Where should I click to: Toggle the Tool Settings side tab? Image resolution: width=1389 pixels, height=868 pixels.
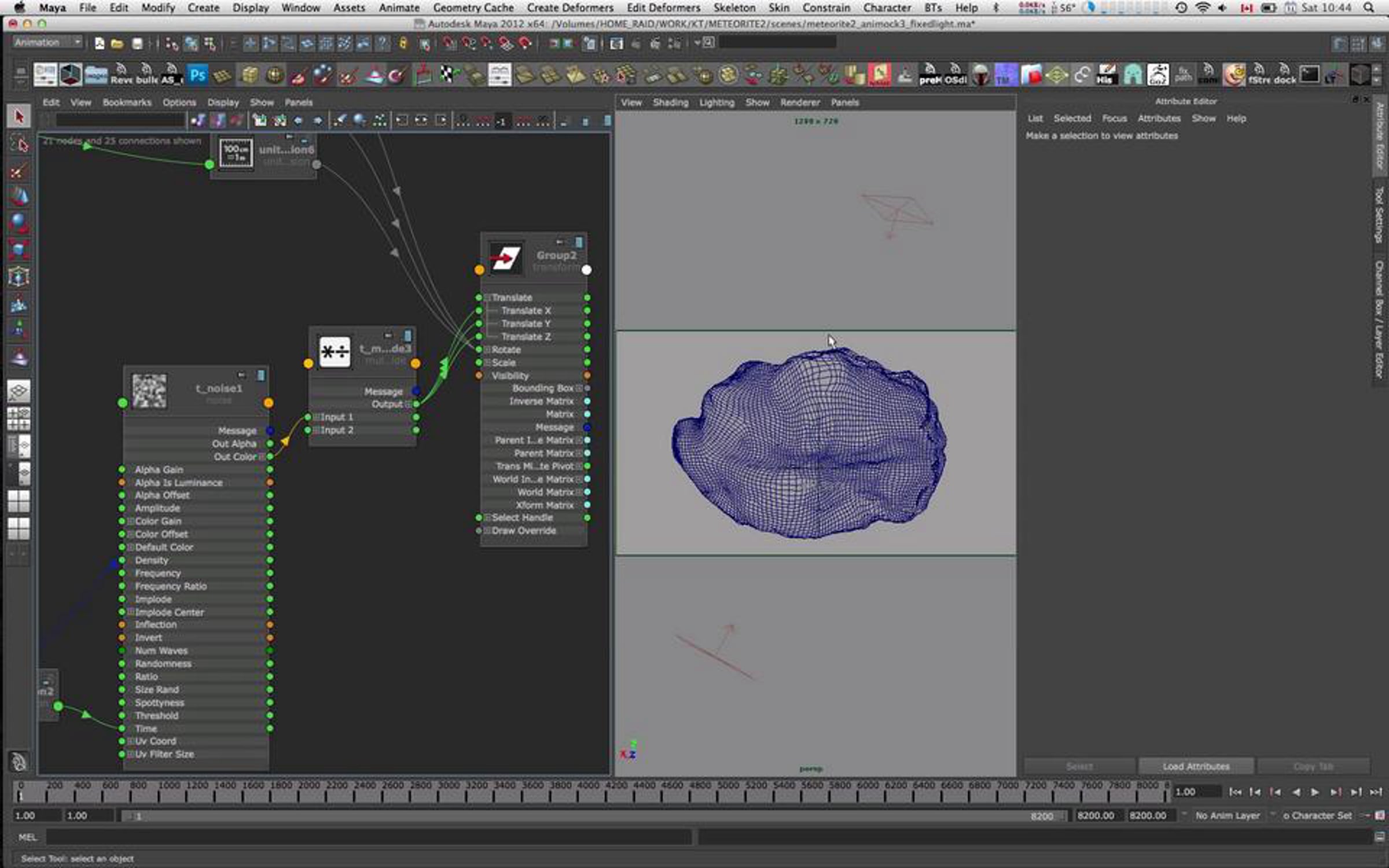tap(1380, 214)
